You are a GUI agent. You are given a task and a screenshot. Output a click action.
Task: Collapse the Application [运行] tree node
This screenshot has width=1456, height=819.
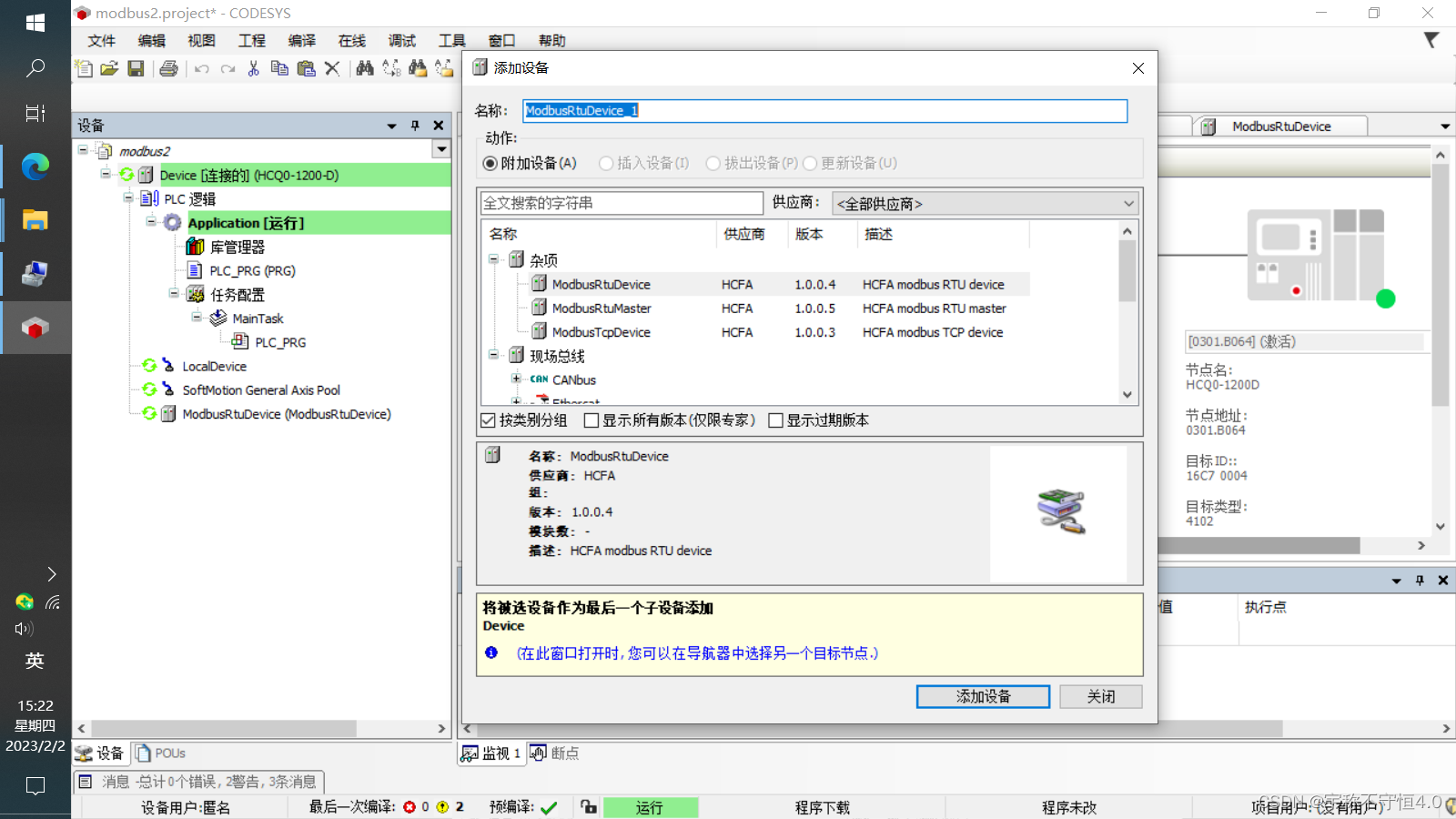pos(152,221)
